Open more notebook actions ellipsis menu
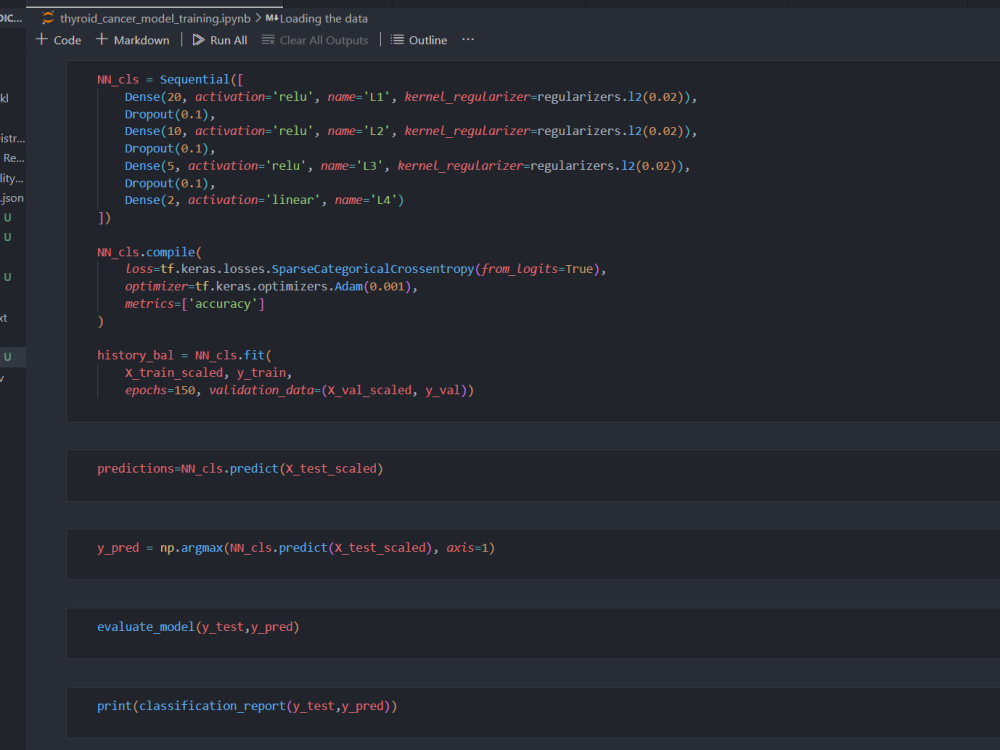 (x=468, y=40)
